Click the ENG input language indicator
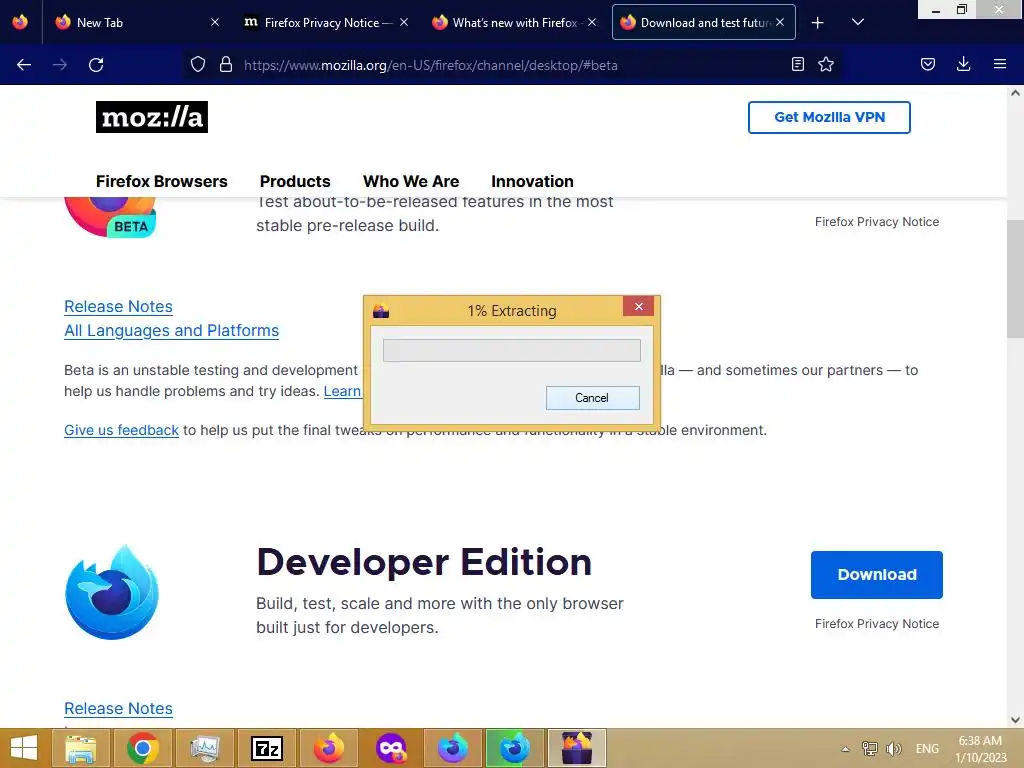This screenshot has height=768, width=1024. point(927,748)
